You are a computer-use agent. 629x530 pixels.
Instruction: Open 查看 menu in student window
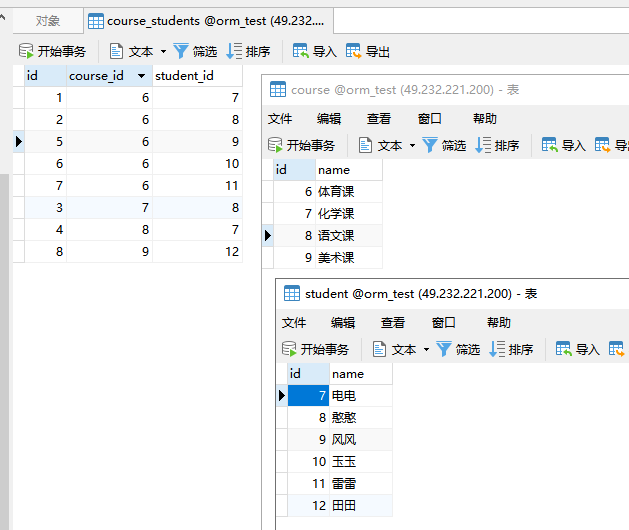click(x=393, y=323)
